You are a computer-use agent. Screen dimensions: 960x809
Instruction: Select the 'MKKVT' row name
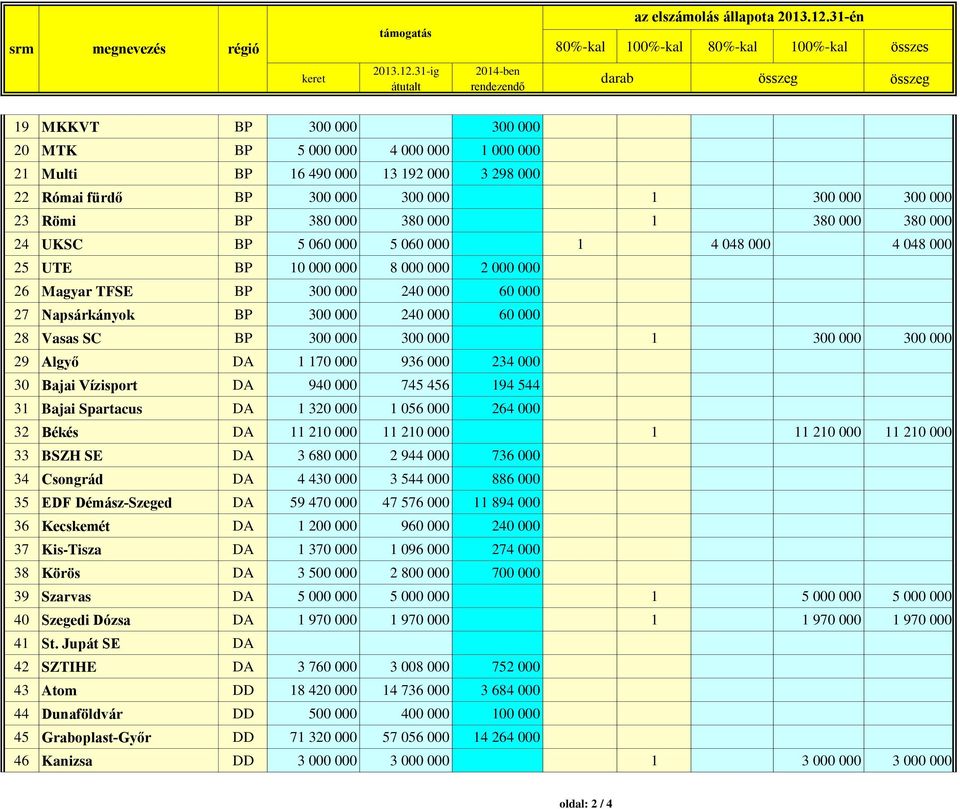click(x=129, y=127)
